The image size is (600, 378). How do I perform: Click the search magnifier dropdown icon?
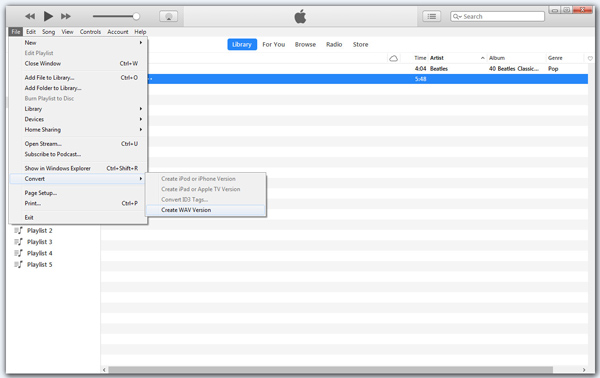click(457, 16)
